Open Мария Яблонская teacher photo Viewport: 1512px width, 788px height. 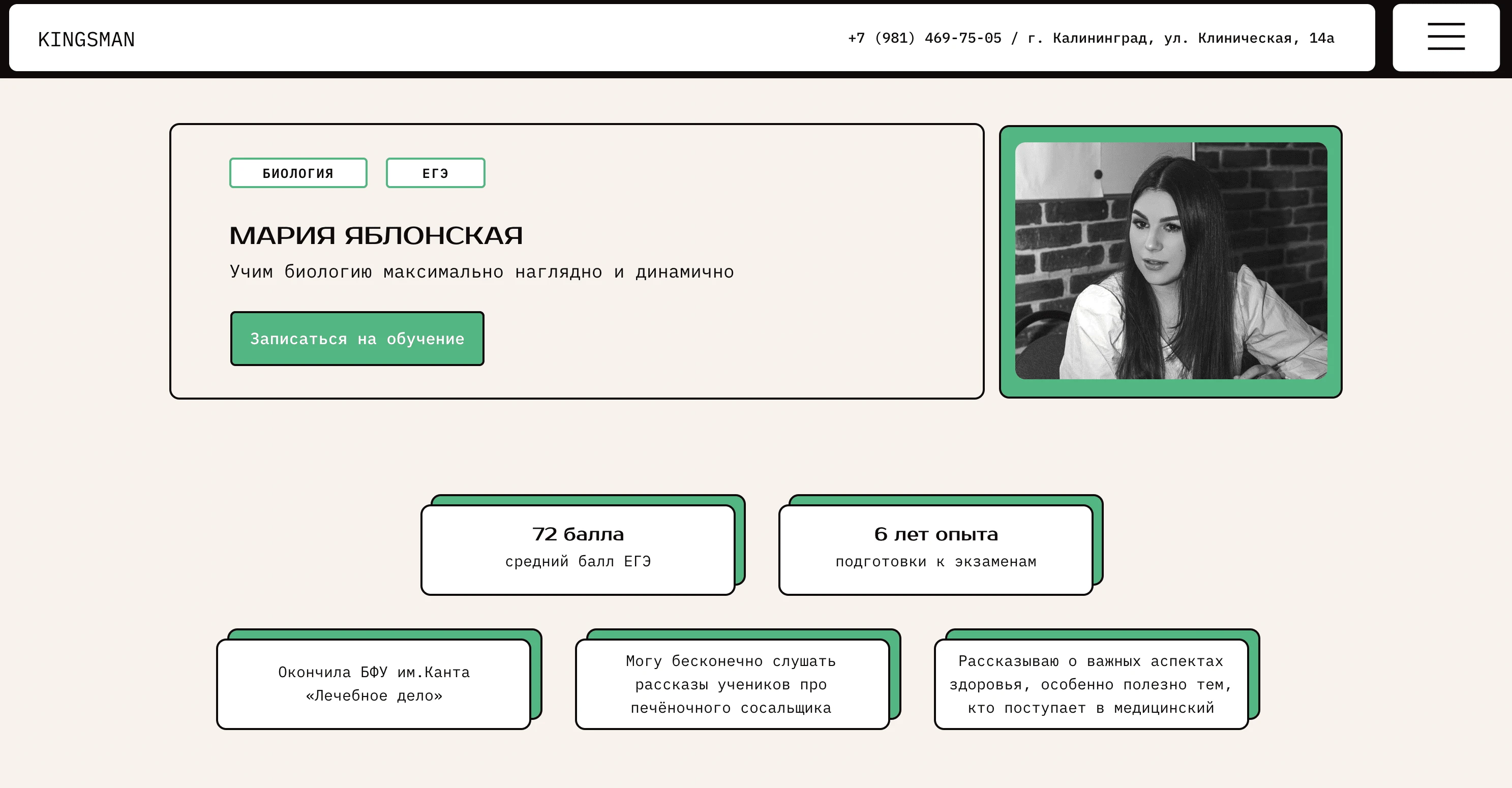[x=1171, y=261]
